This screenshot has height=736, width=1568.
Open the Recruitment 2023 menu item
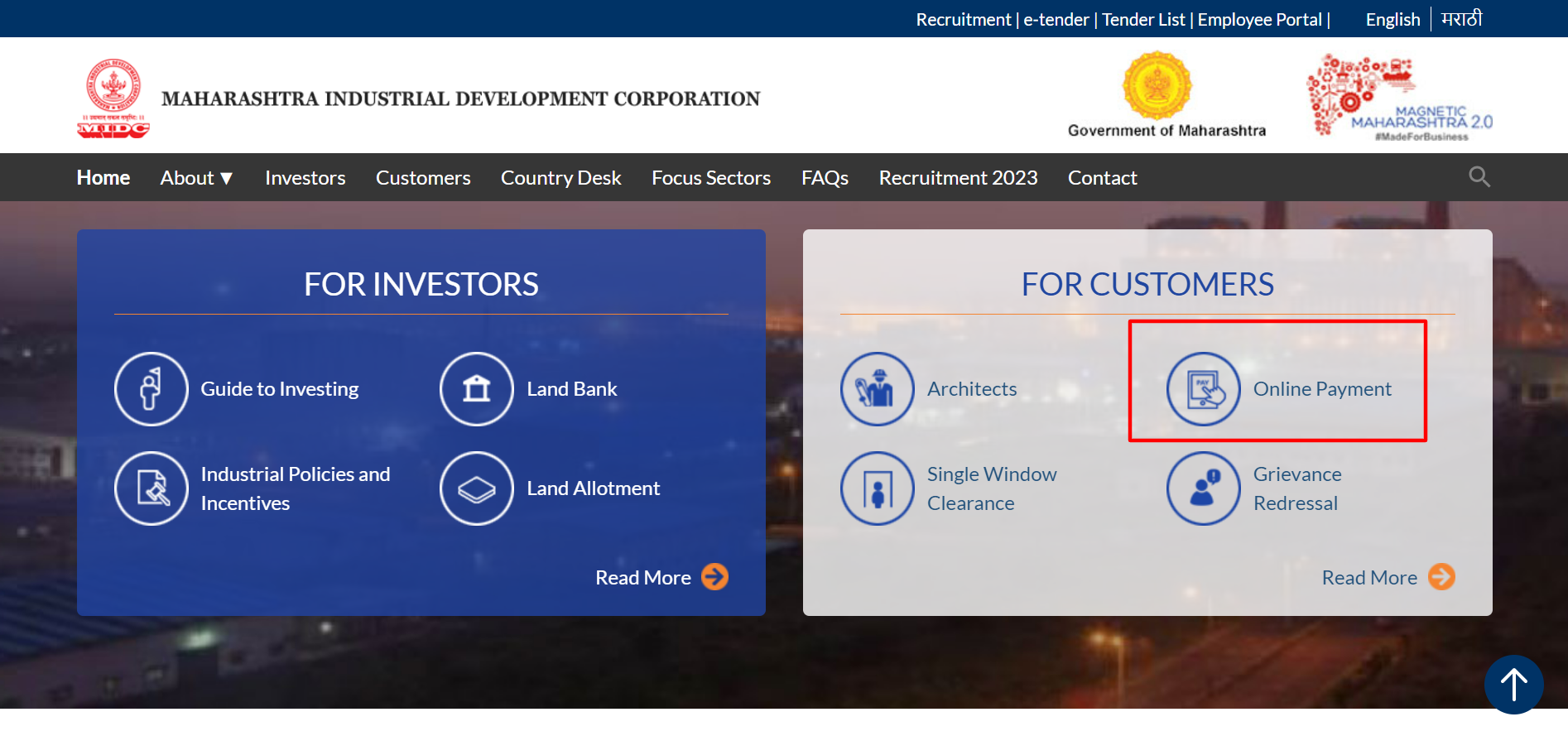(x=958, y=178)
